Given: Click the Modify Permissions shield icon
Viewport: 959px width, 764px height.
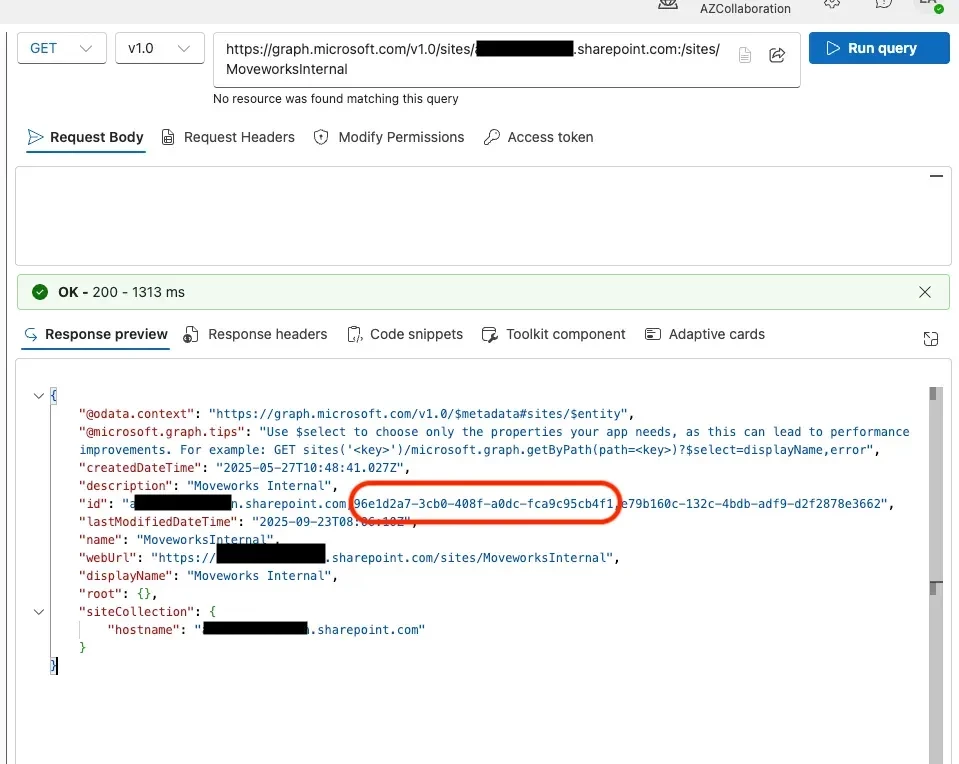Looking at the screenshot, I should coord(320,137).
